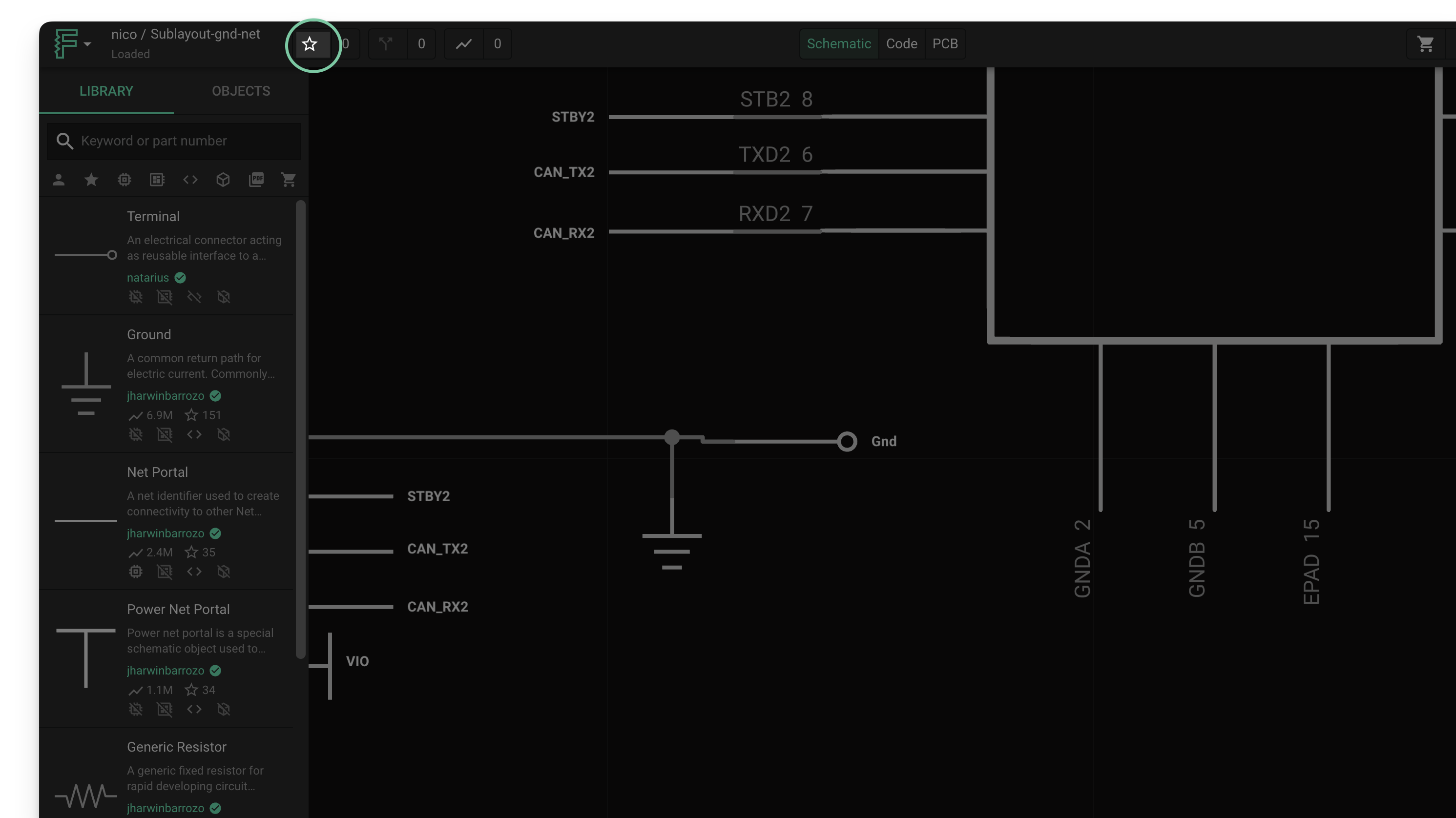Open jharwinbarrozo link under Ground
Image resolution: width=1456 pixels, height=818 pixels.
pyautogui.click(x=165, y=396)
